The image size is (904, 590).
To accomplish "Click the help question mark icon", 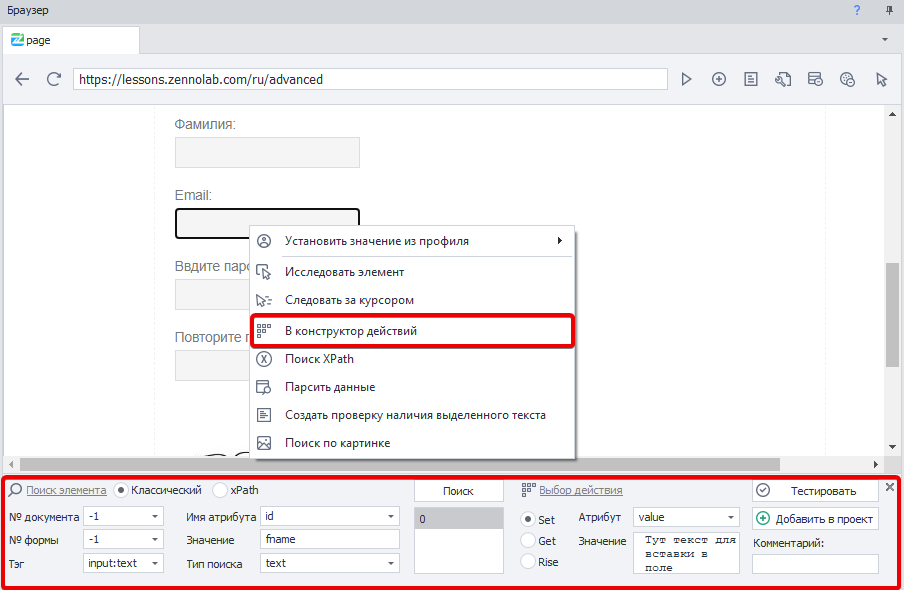I will [857, 10].
